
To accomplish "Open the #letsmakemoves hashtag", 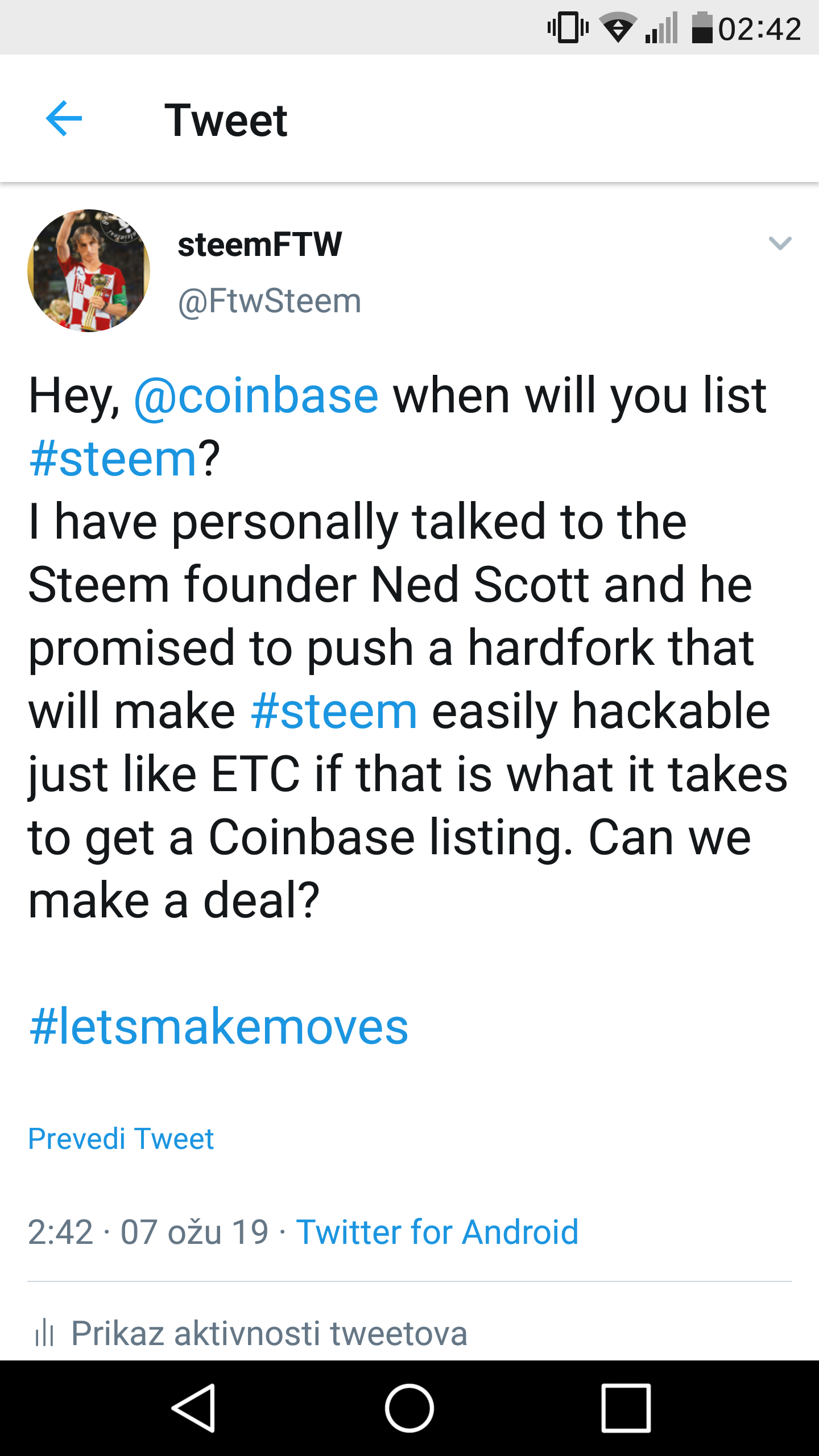I will pos(219,1027).
